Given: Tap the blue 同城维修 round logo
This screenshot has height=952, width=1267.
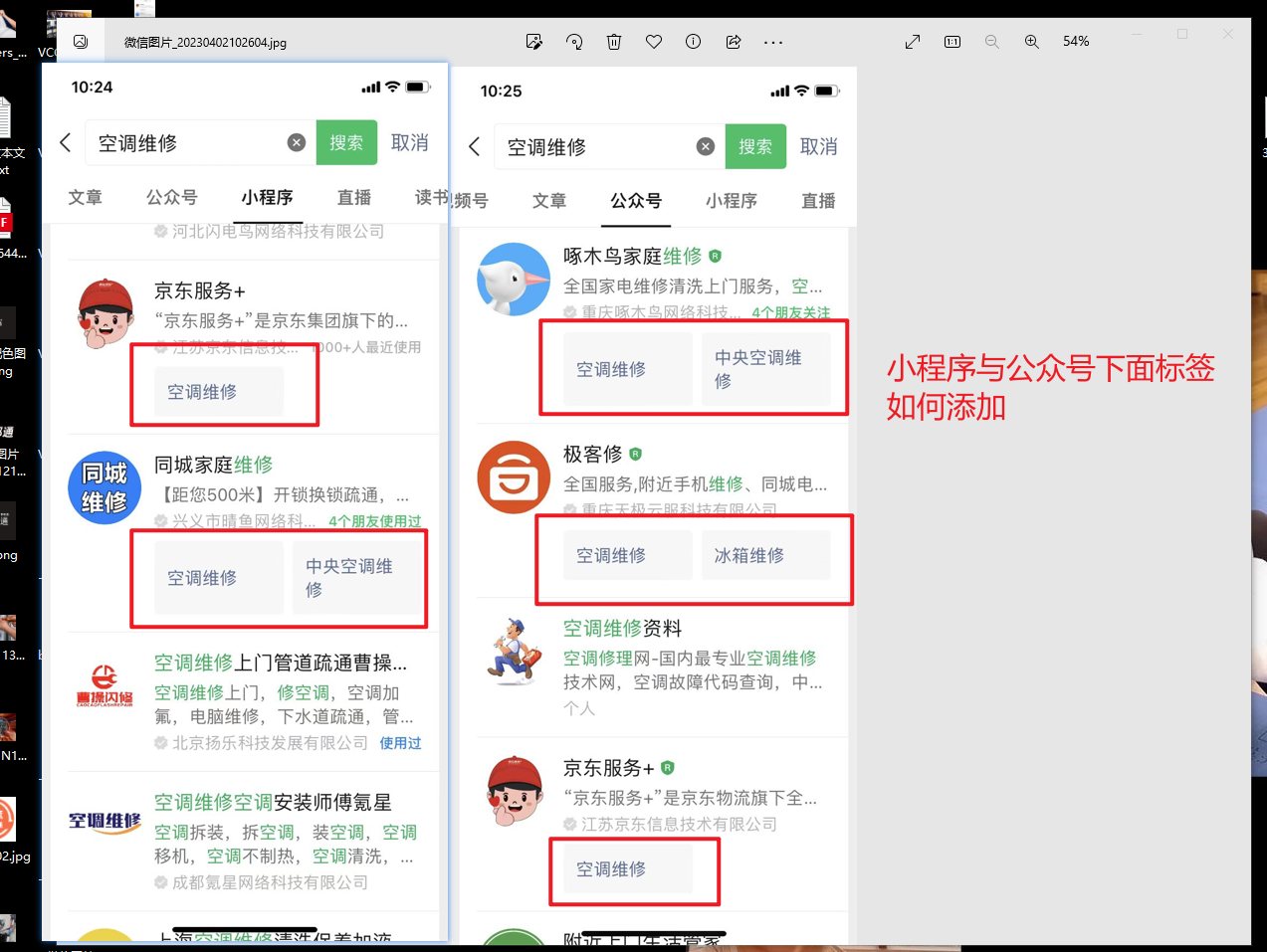Looking at the screenshot, I should (x=105, y=487).
